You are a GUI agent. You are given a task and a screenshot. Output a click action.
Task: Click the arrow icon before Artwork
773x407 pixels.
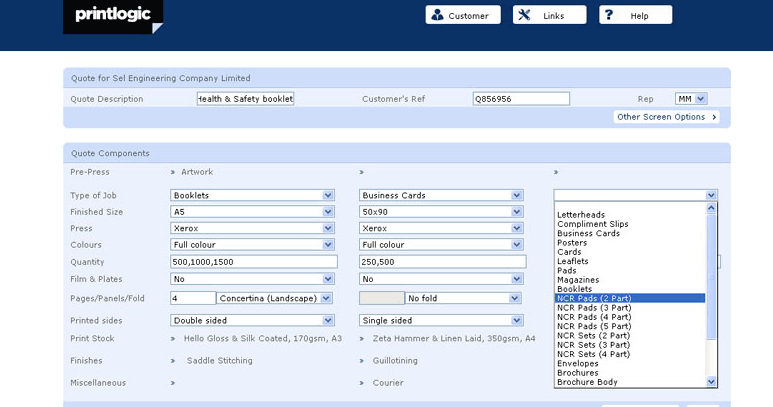(173, 172)
